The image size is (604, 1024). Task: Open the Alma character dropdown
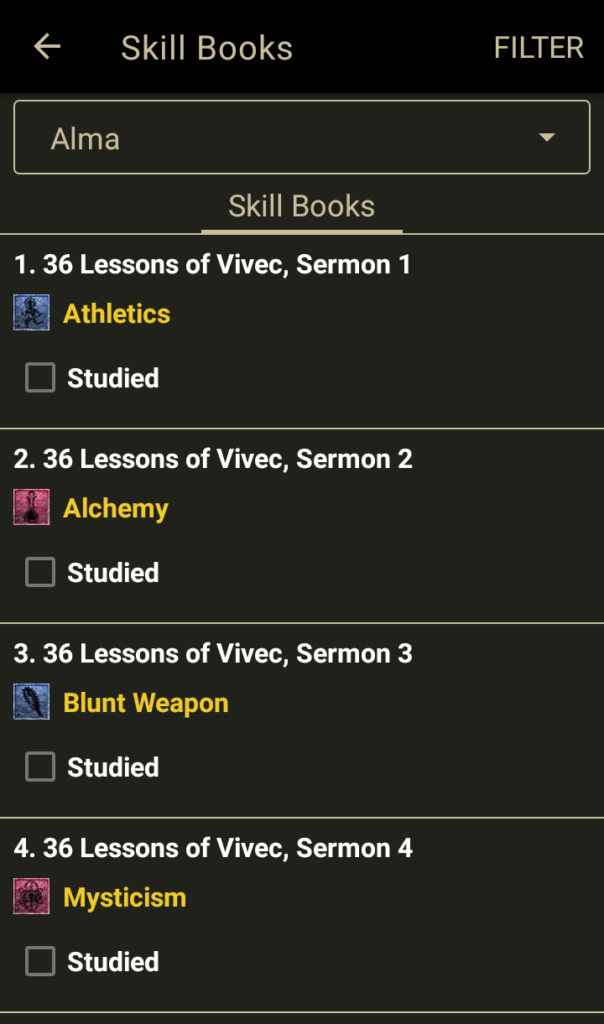(301, 138)
